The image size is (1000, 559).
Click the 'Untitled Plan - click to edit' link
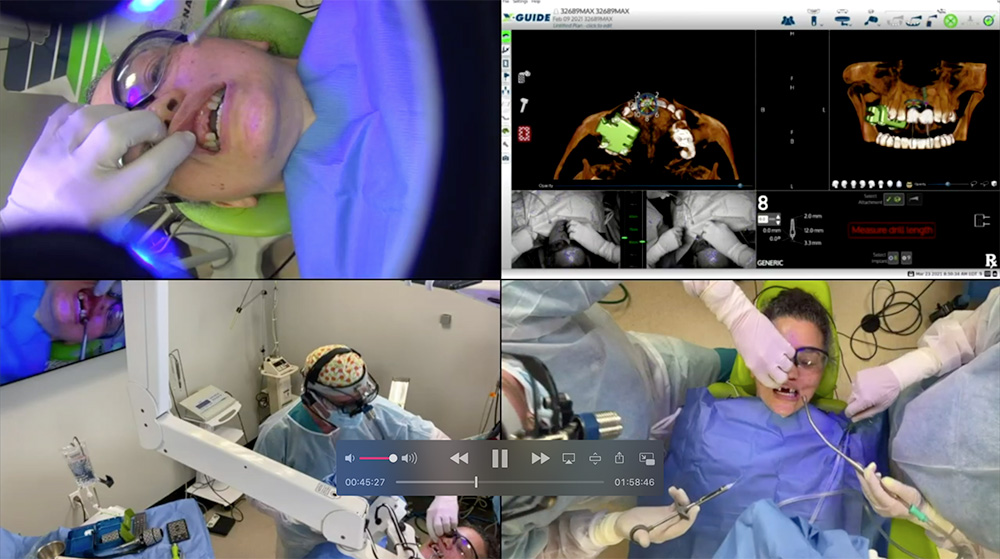[x=581, y=25]
